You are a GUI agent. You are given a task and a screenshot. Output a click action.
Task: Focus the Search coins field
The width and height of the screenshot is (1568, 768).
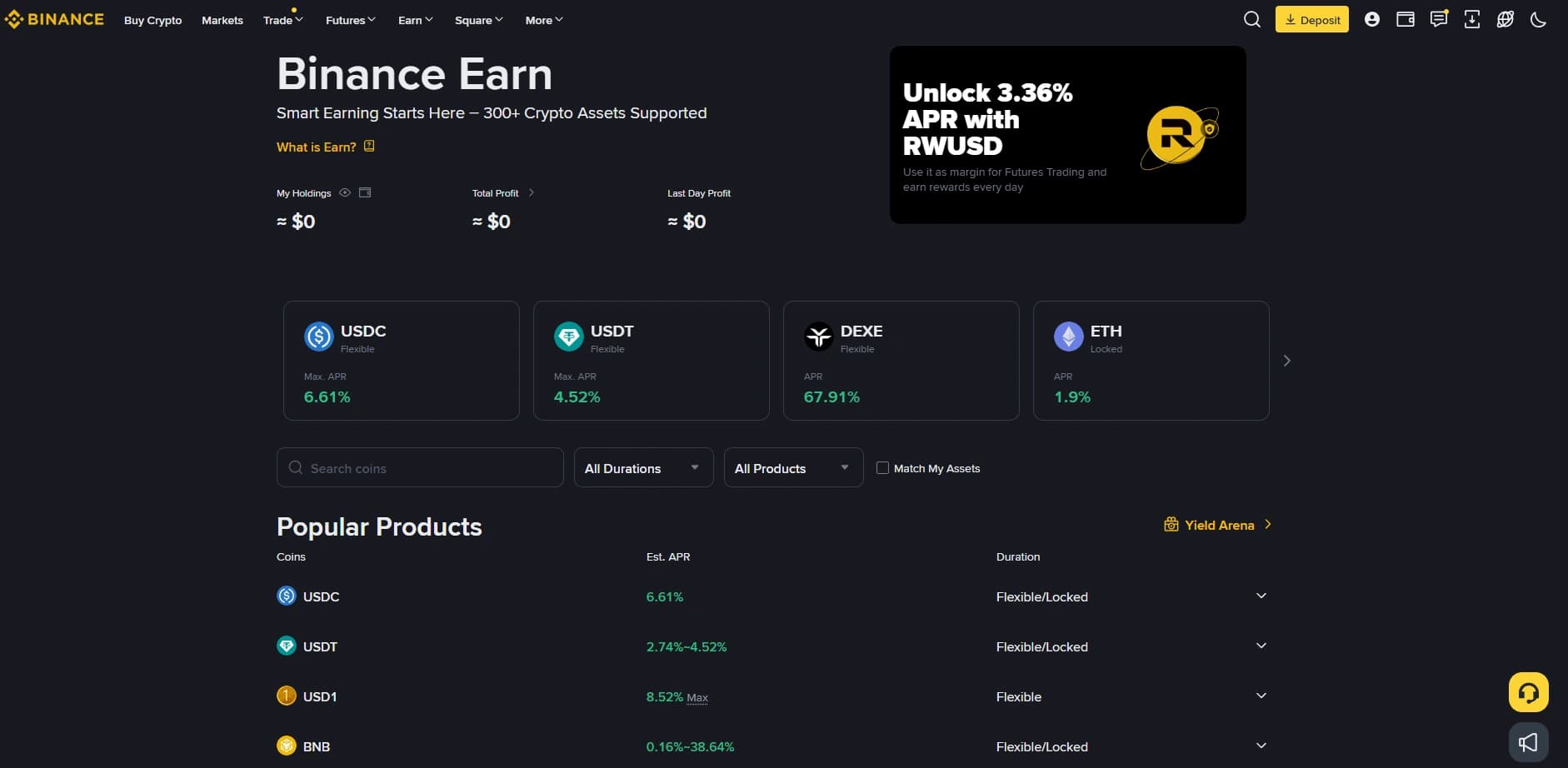click(420, 467)
